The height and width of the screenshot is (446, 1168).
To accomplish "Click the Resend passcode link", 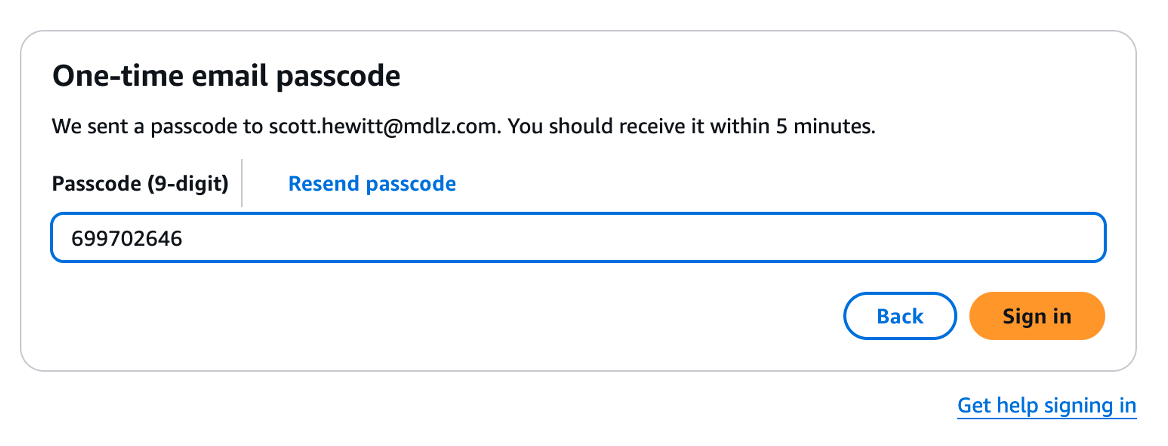I will tap(372, 184).
